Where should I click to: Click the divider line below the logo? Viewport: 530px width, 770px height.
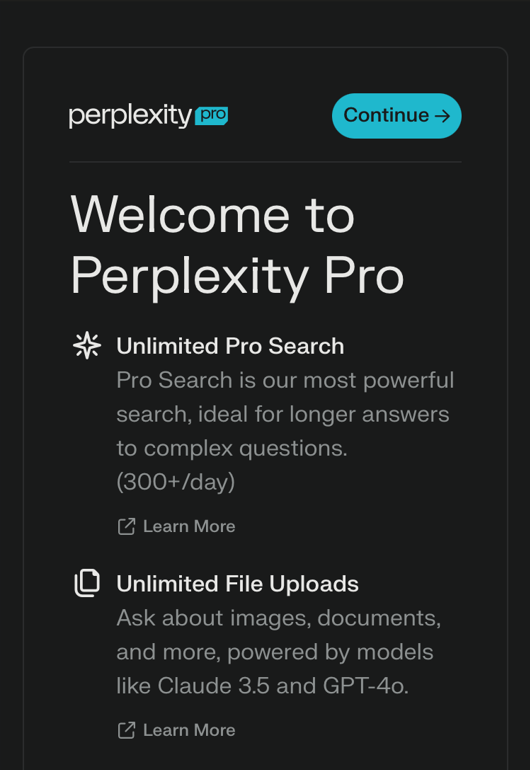pyautogui.click(x=265, y=161)
